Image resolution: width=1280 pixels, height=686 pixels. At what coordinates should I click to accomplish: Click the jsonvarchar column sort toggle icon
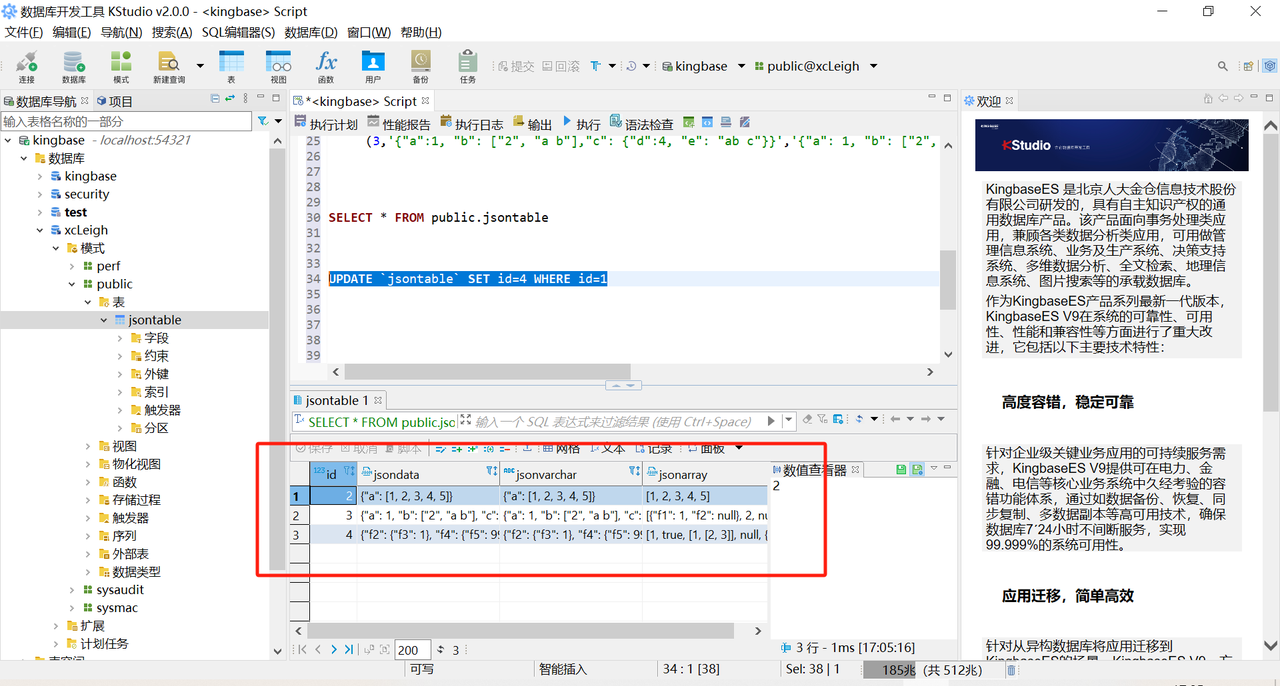[x=634, y=472]
